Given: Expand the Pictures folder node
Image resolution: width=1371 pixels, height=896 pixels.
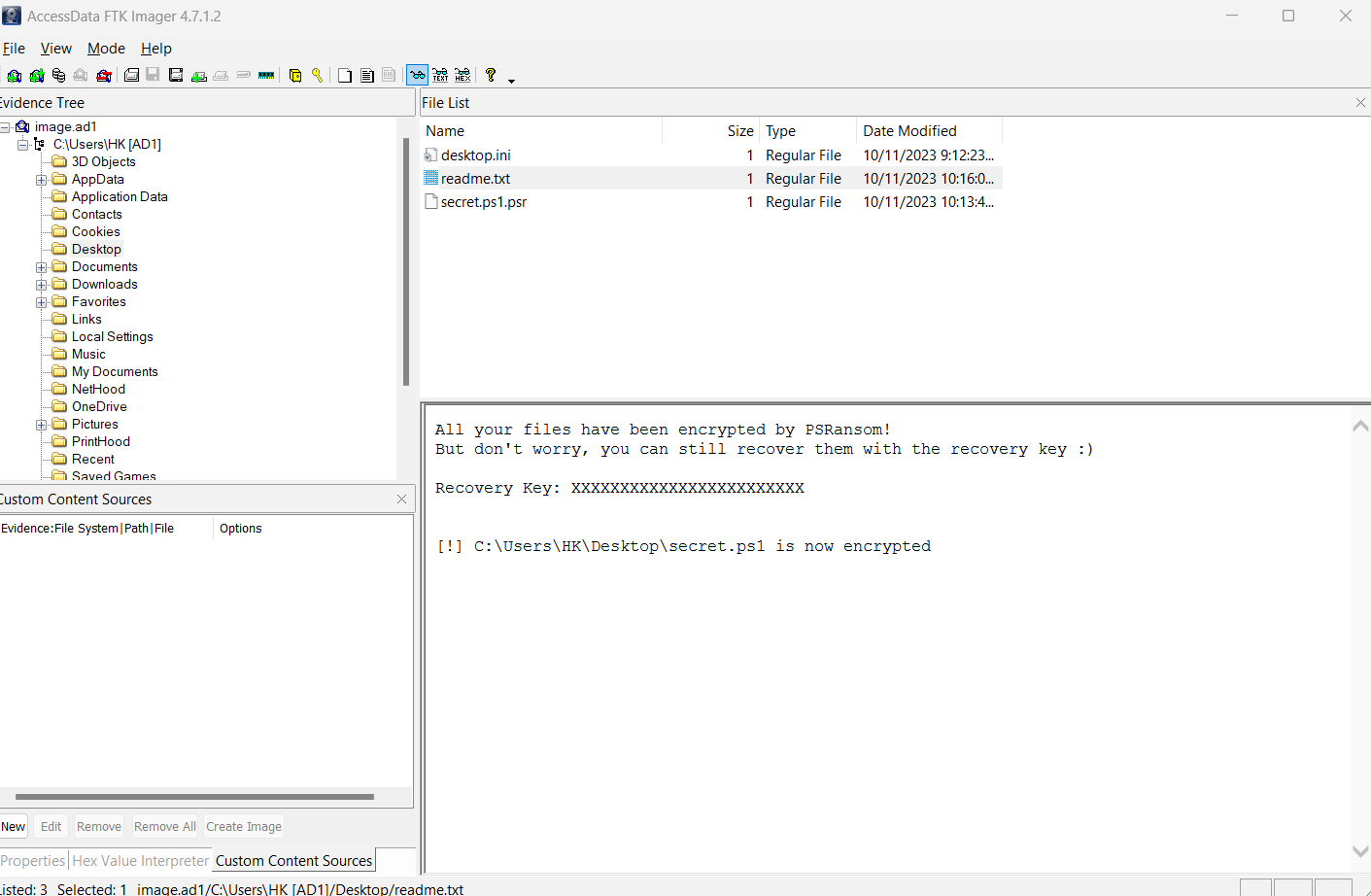Looking at the screenshot, I should [41, 425].
